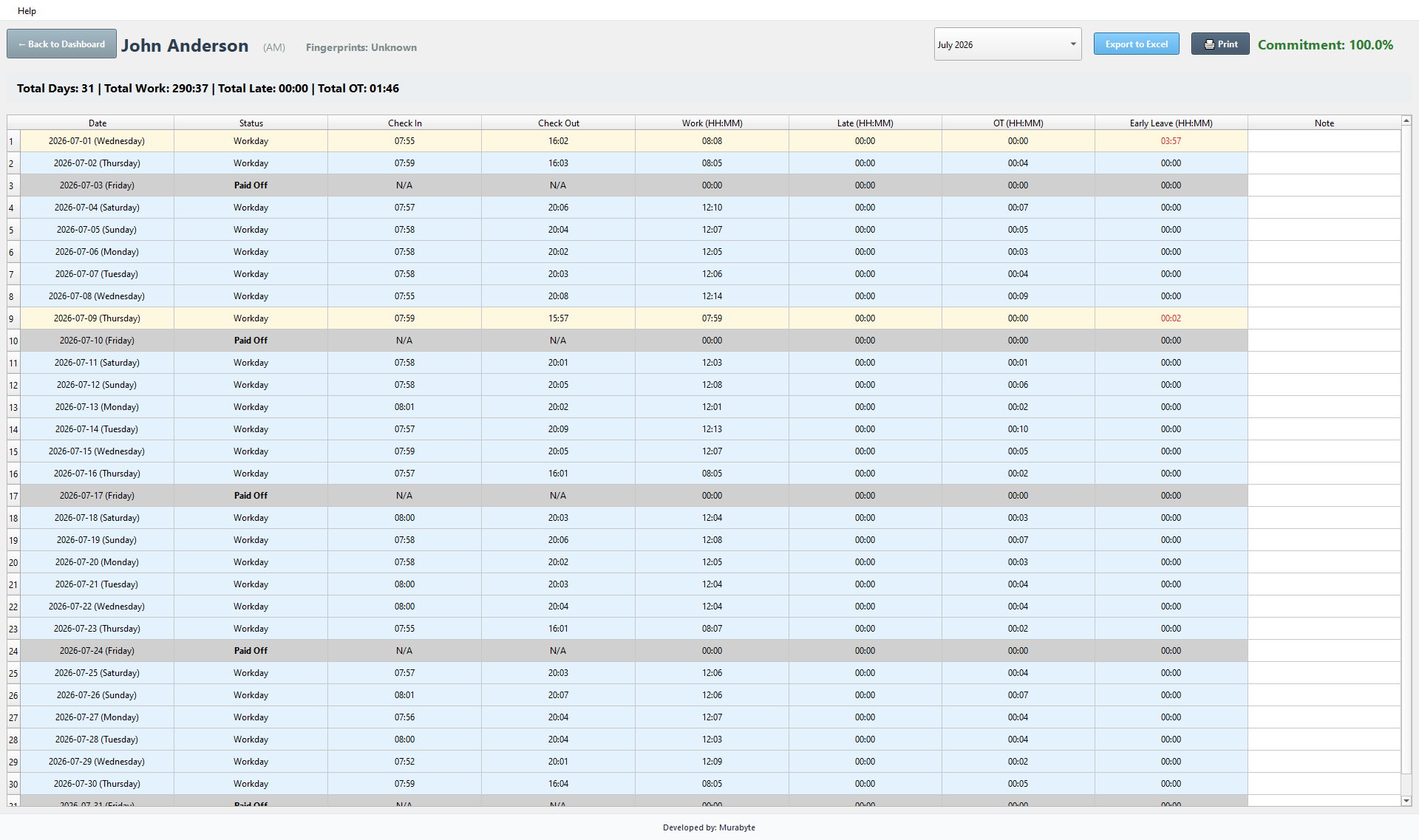Click Paid Off status for 2026-07-10
This screenshot has width=1419, height=840.
point(251,341)
